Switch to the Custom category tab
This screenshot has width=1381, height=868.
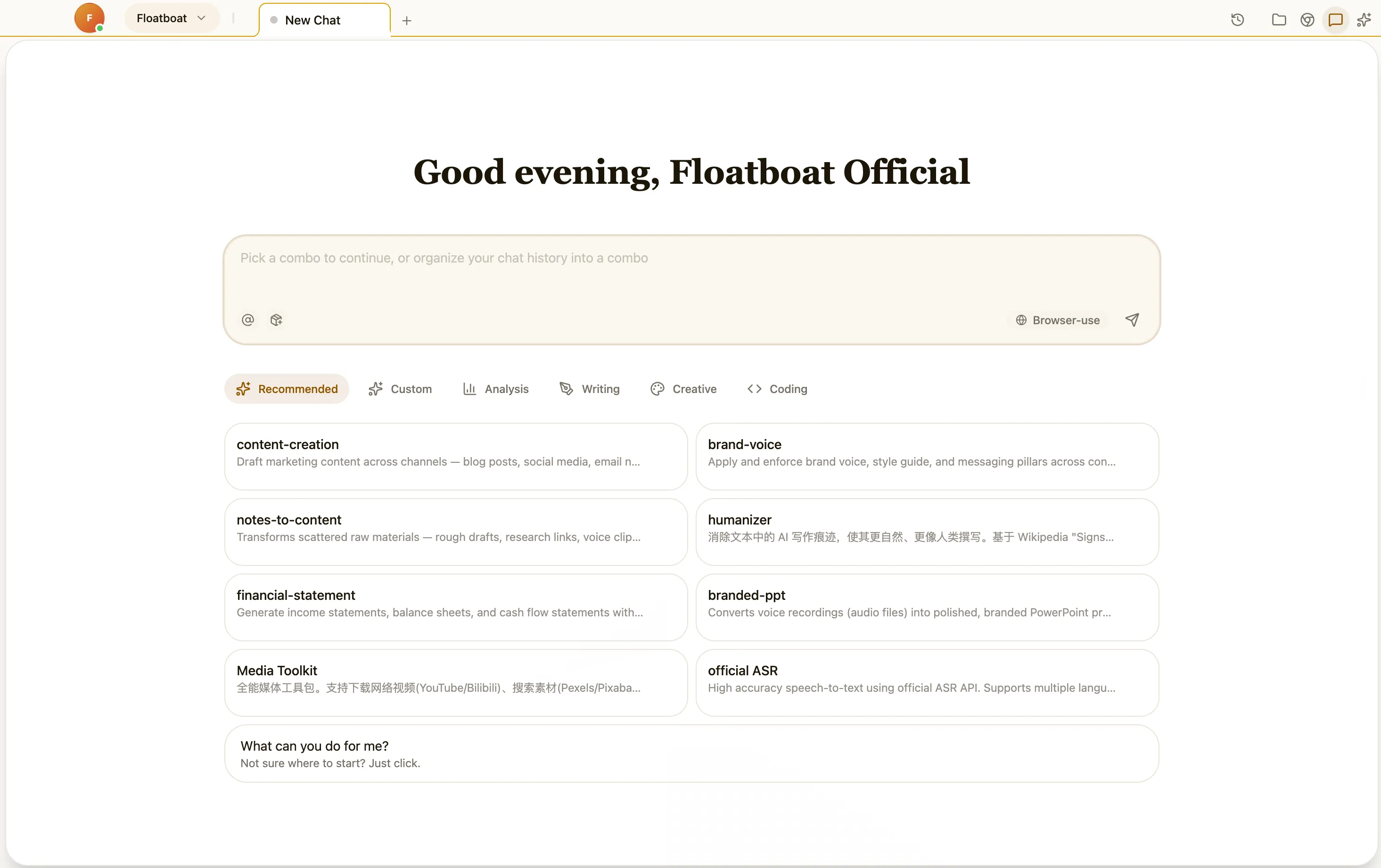[400, 389]
